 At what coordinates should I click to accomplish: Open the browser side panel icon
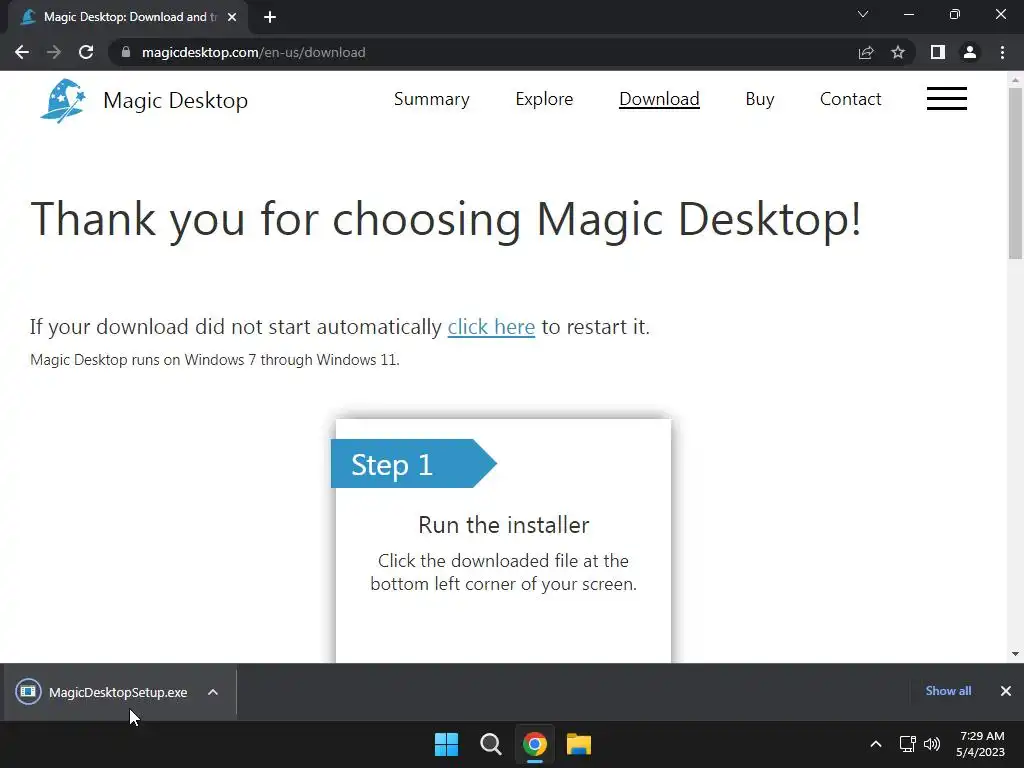click(938, 52)
